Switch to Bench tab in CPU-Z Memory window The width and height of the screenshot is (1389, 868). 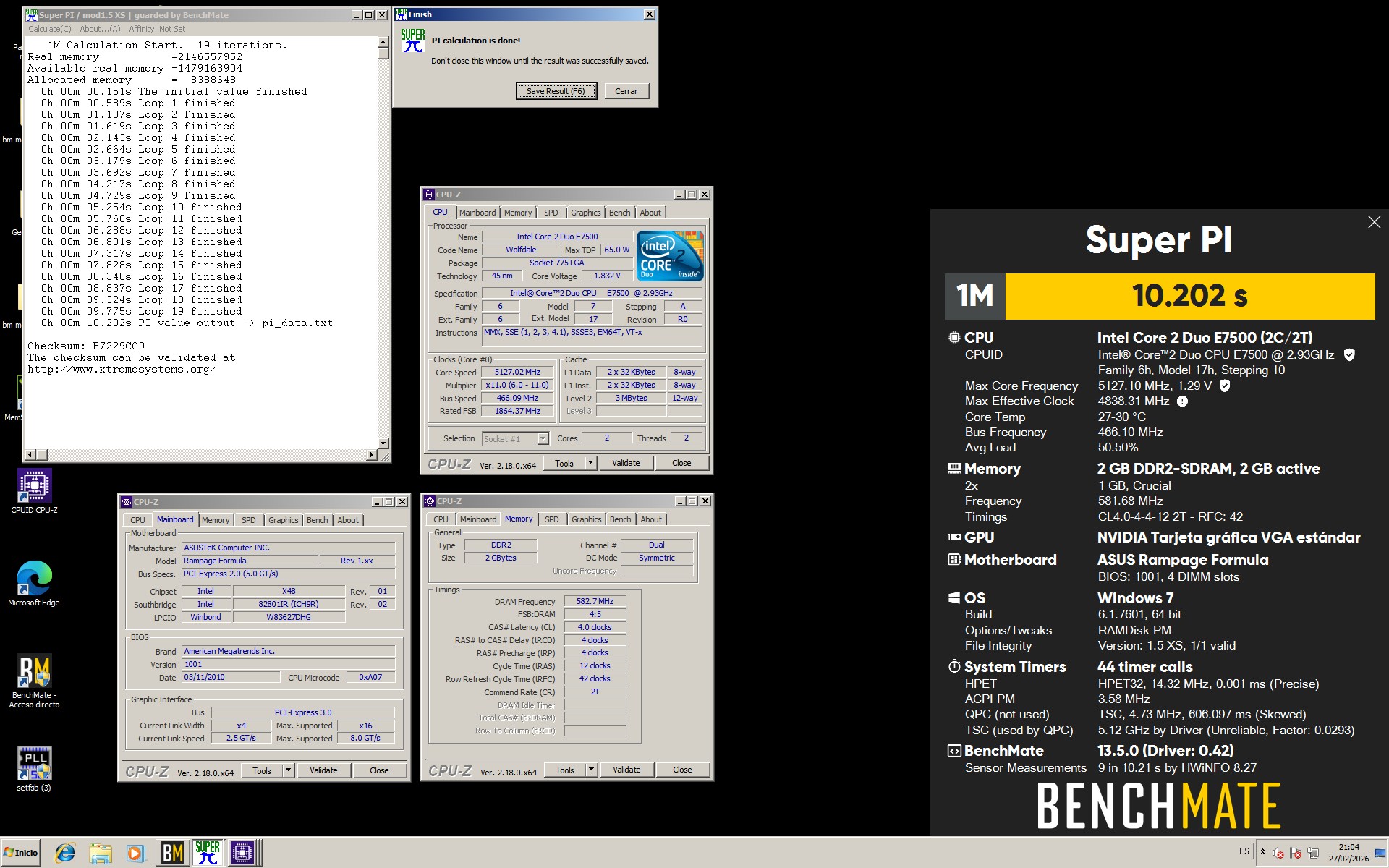(620, 519)
